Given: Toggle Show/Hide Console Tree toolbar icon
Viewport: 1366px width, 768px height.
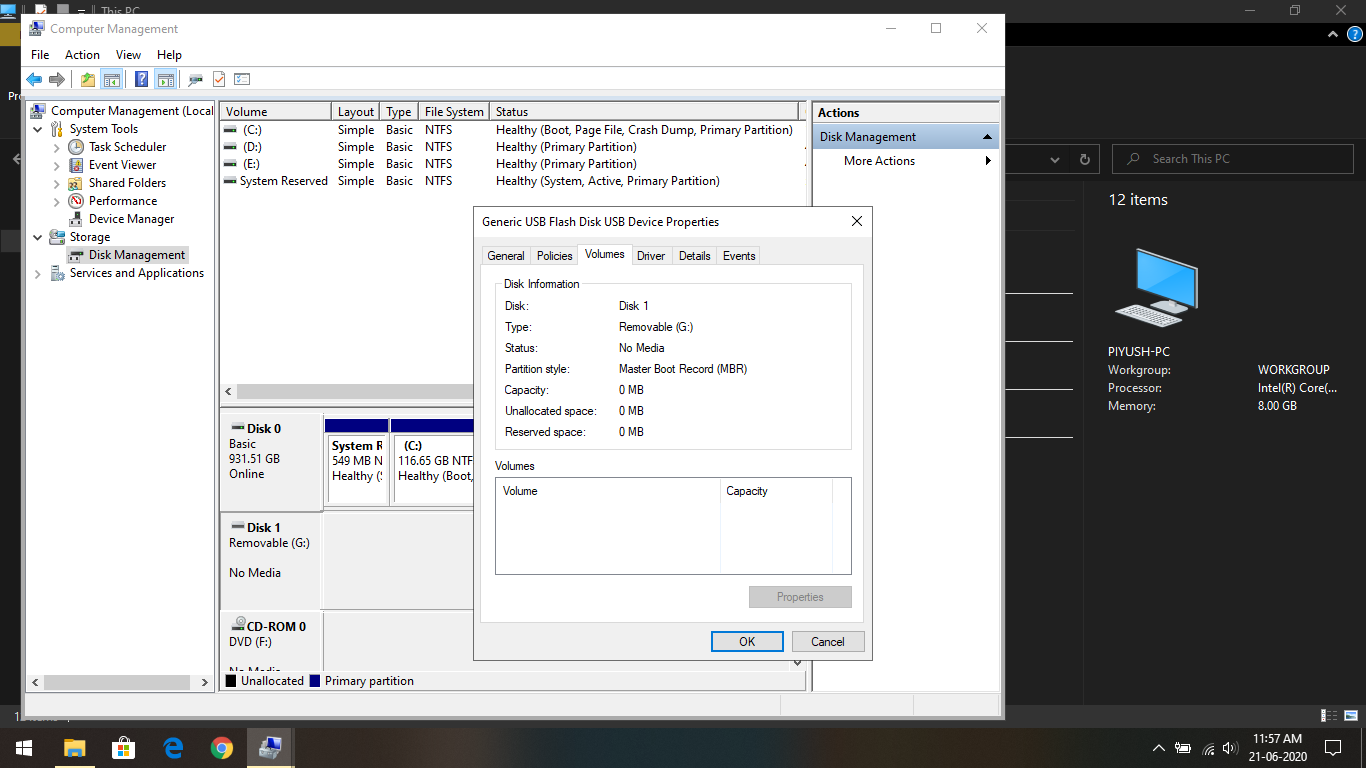Looking at the screenshot, I should tap(112, 80).
